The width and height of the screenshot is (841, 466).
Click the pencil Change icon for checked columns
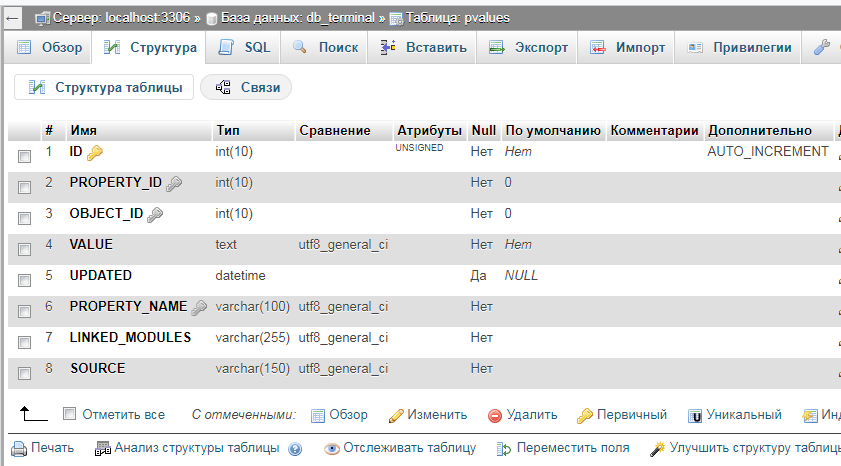coord(396,415)
